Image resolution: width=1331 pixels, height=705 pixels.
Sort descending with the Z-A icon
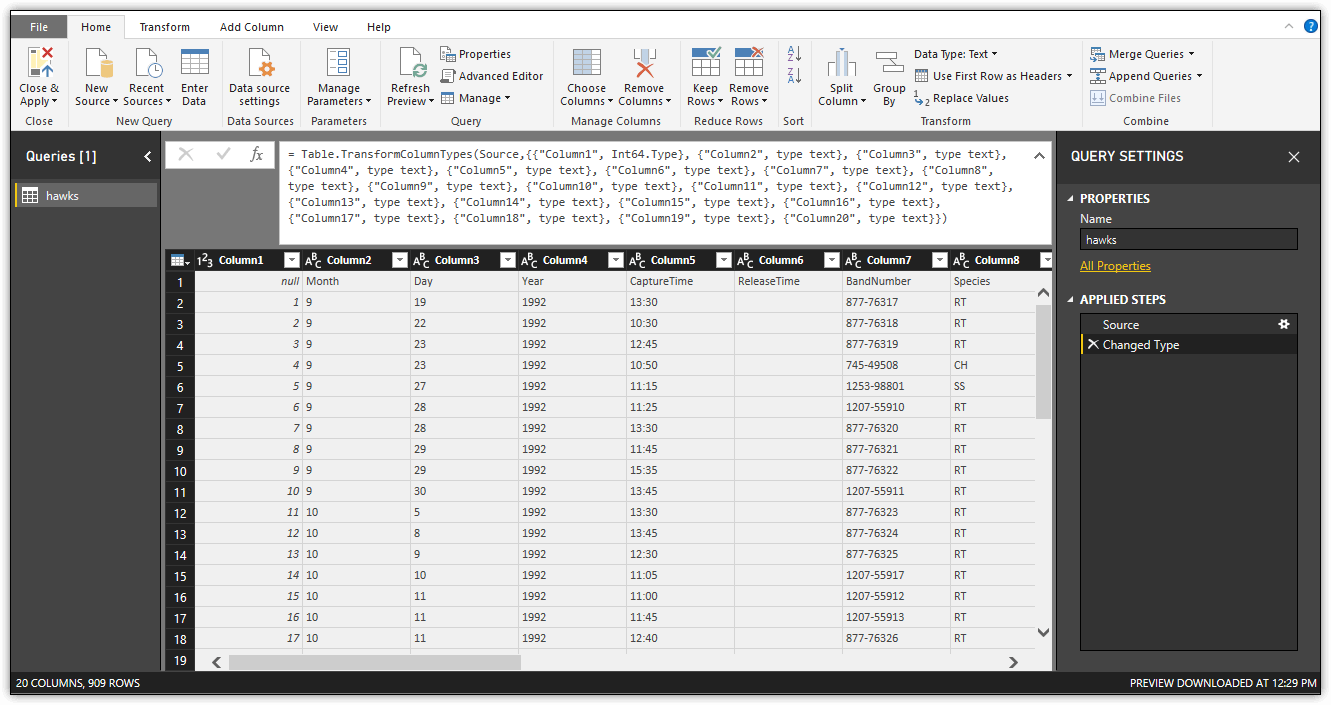click(x=794, y=75)
